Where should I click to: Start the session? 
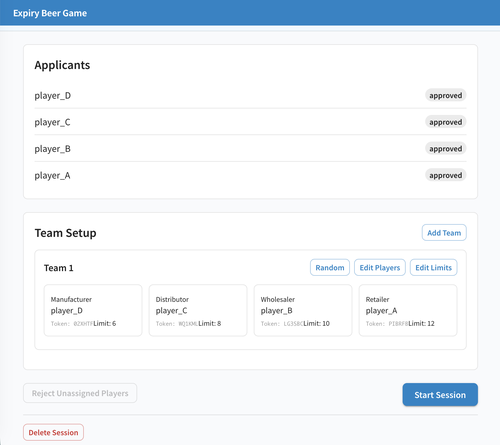coord(440,395)
